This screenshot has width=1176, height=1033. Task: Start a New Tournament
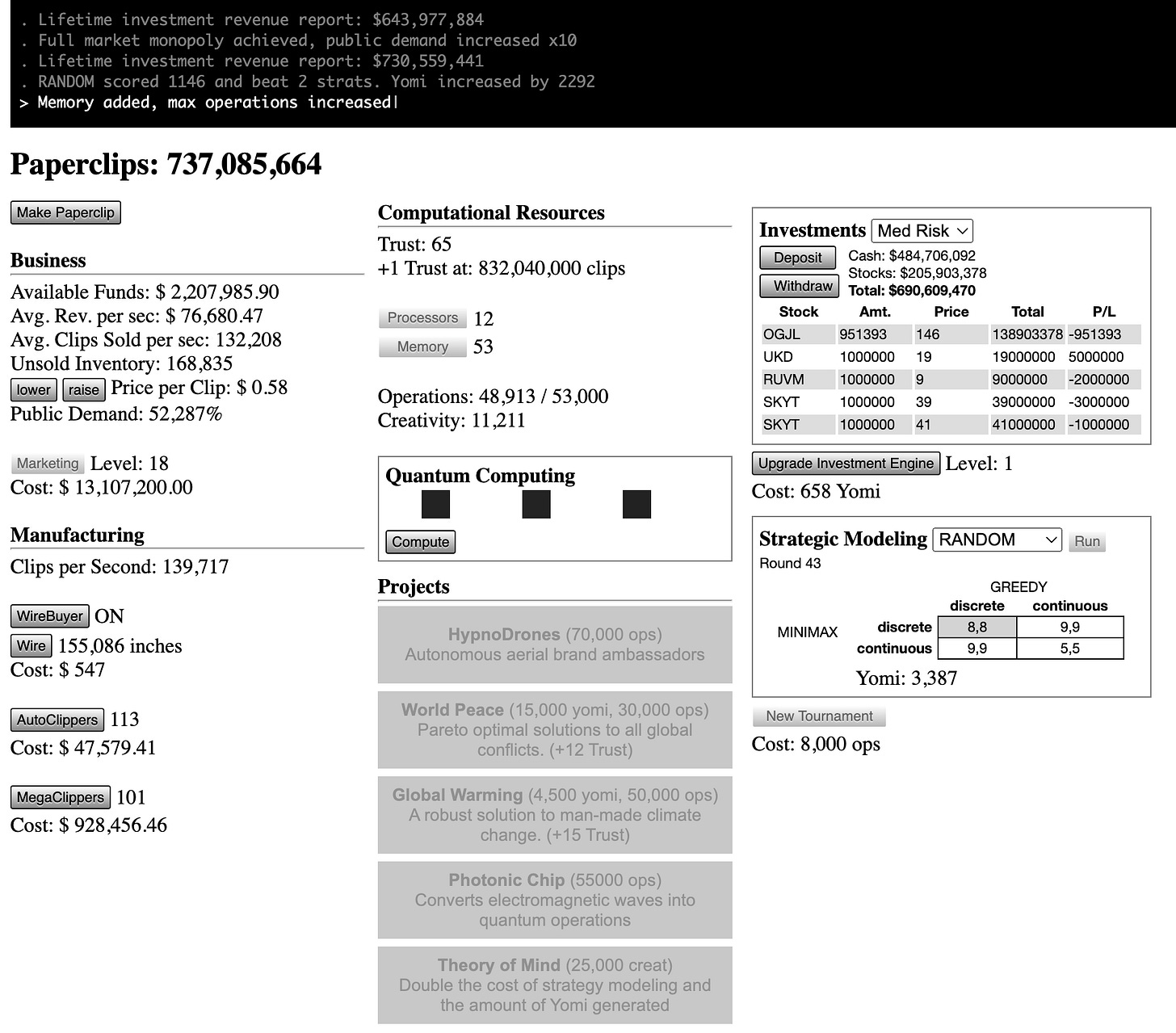[x=819, y=716]
